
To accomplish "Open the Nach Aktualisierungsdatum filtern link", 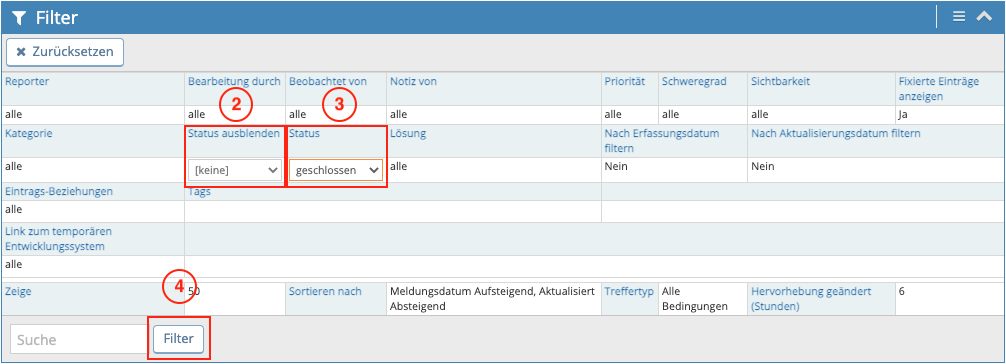I will 836,134.
